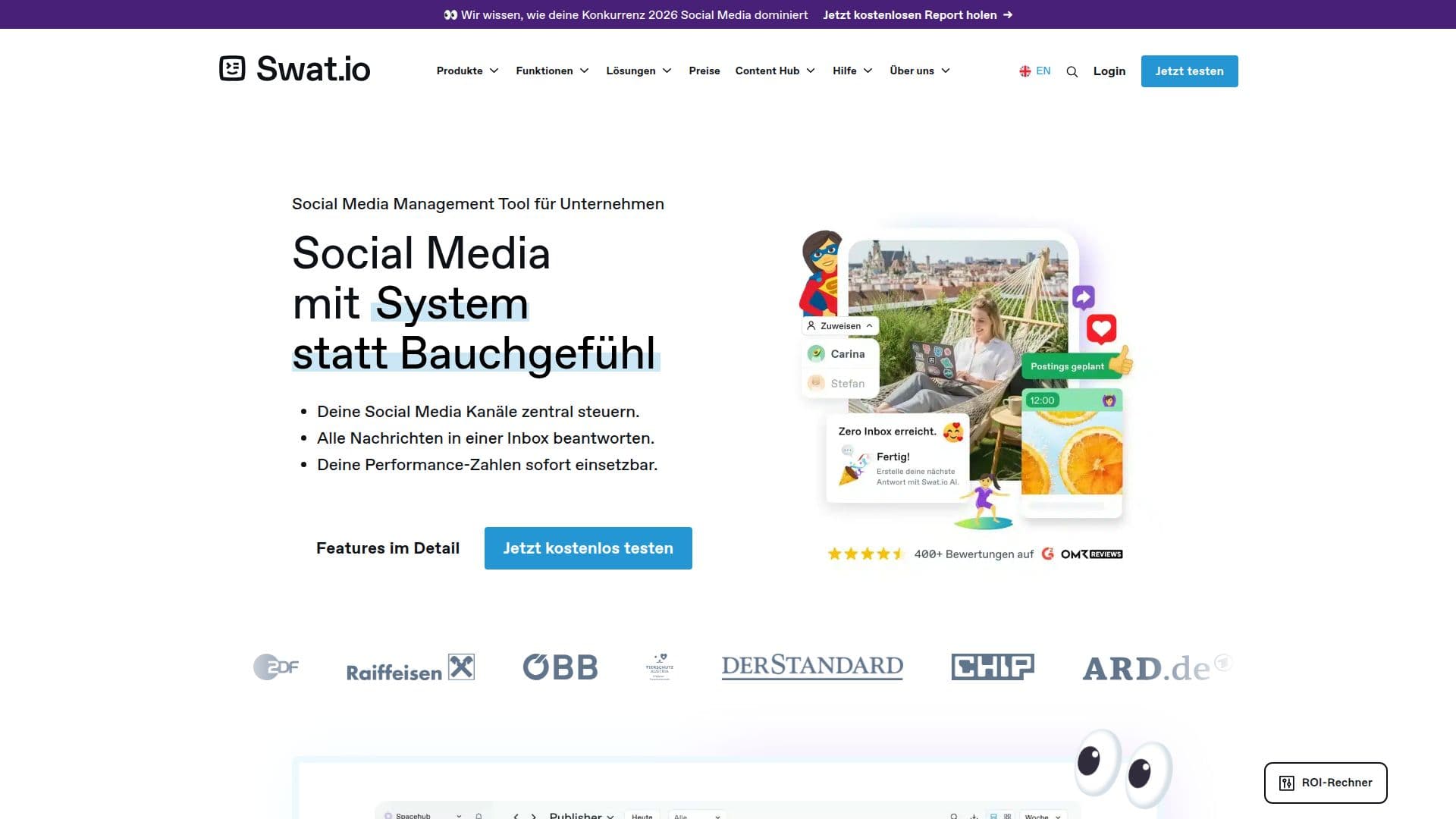Open the search magnifier icon

(1072, 71)
